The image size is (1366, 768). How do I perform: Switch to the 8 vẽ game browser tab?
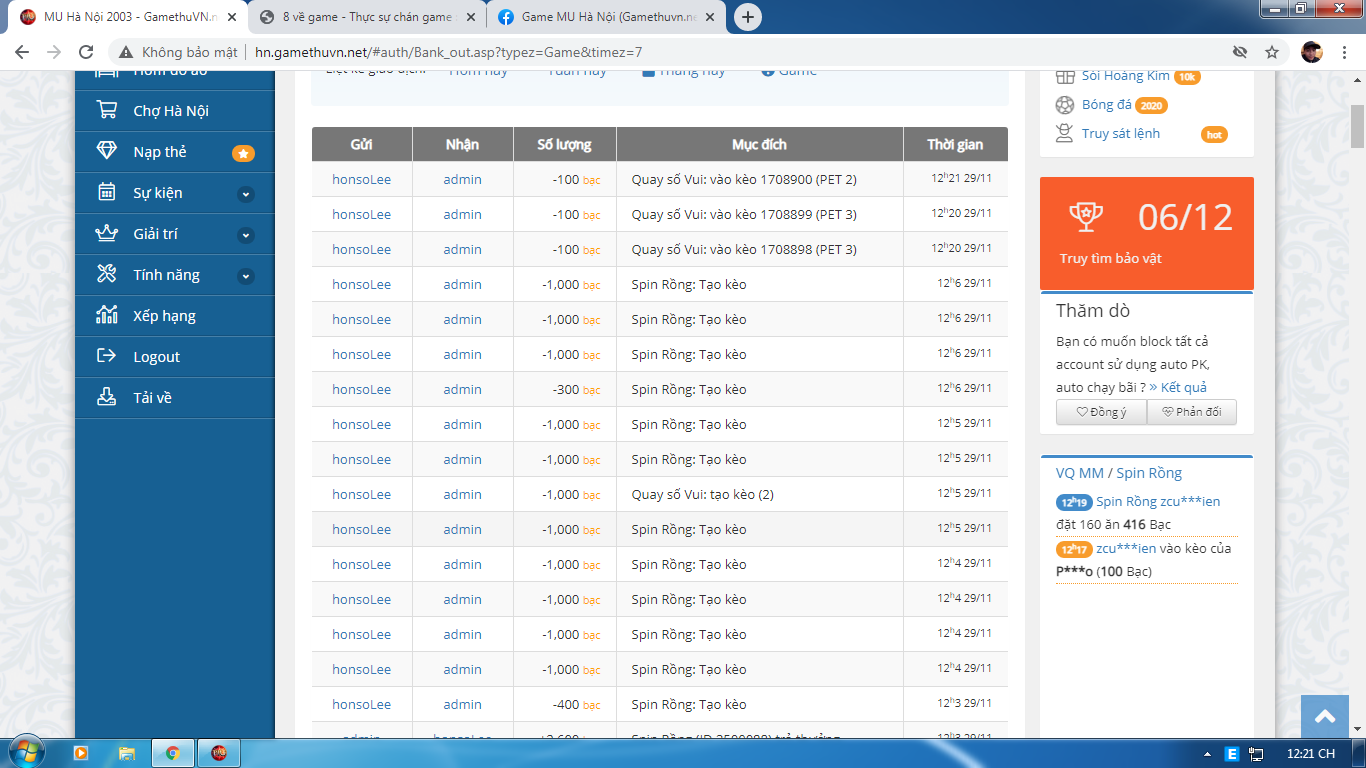coord(365,17)
